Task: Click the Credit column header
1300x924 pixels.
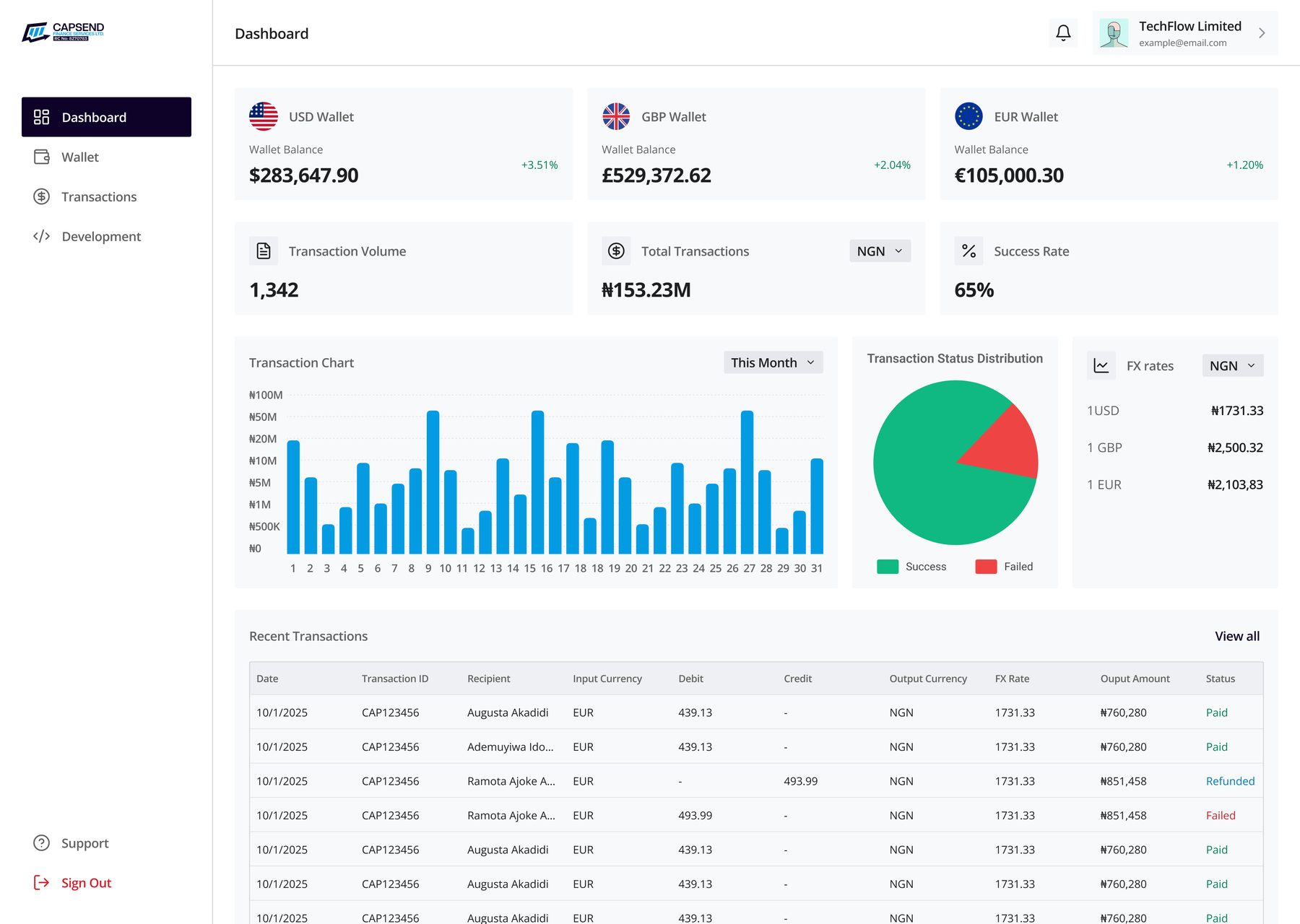Action: pos(797,679)
